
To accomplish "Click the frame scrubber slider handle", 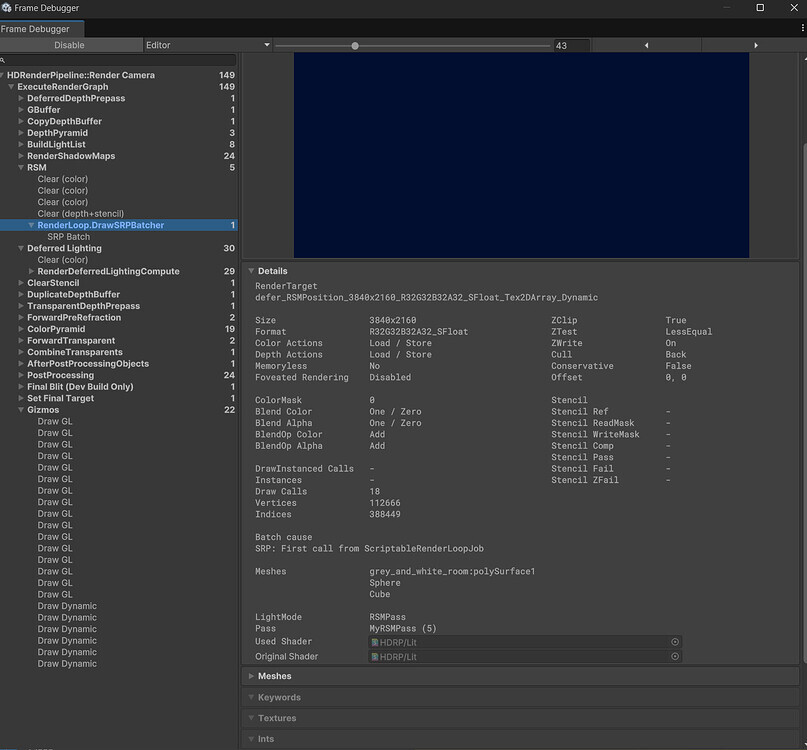I will click(355, 45).
